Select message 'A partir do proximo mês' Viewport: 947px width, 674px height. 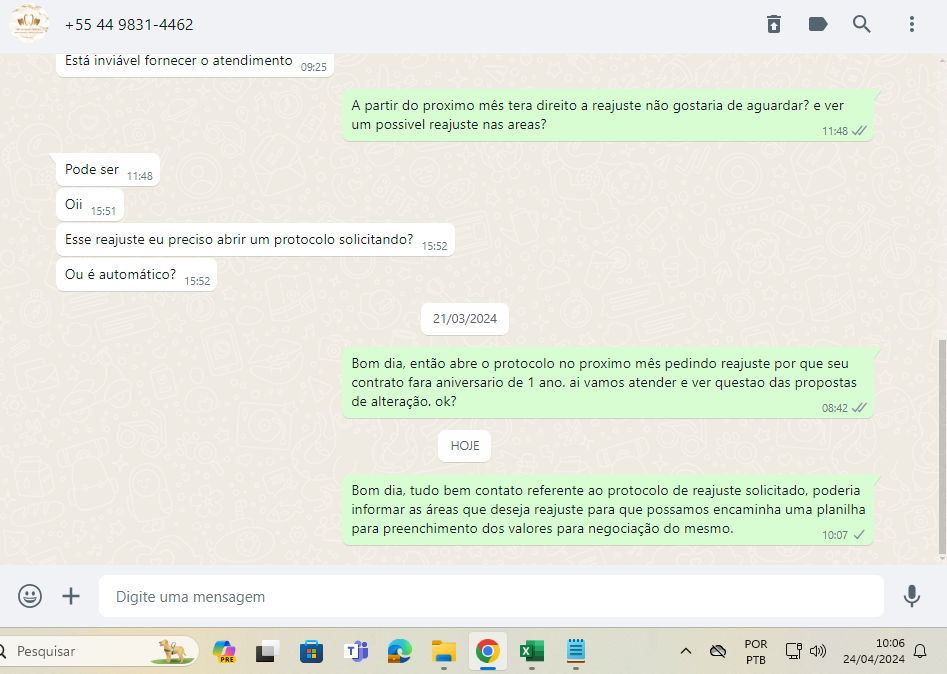[608, 115]
